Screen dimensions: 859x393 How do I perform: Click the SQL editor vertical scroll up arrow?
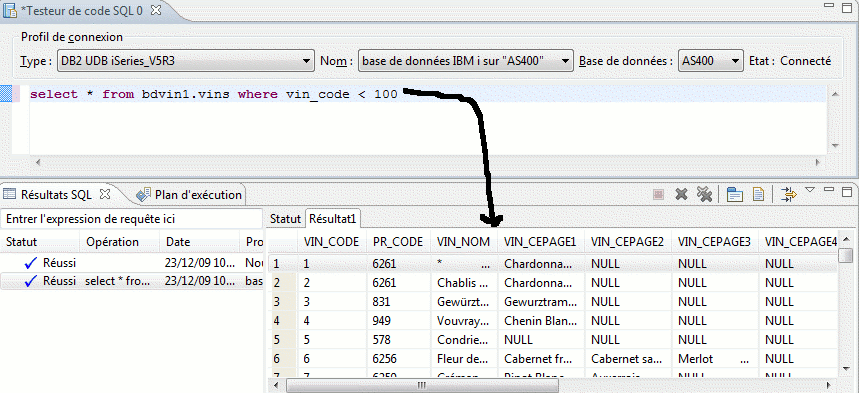pos(835,94)
